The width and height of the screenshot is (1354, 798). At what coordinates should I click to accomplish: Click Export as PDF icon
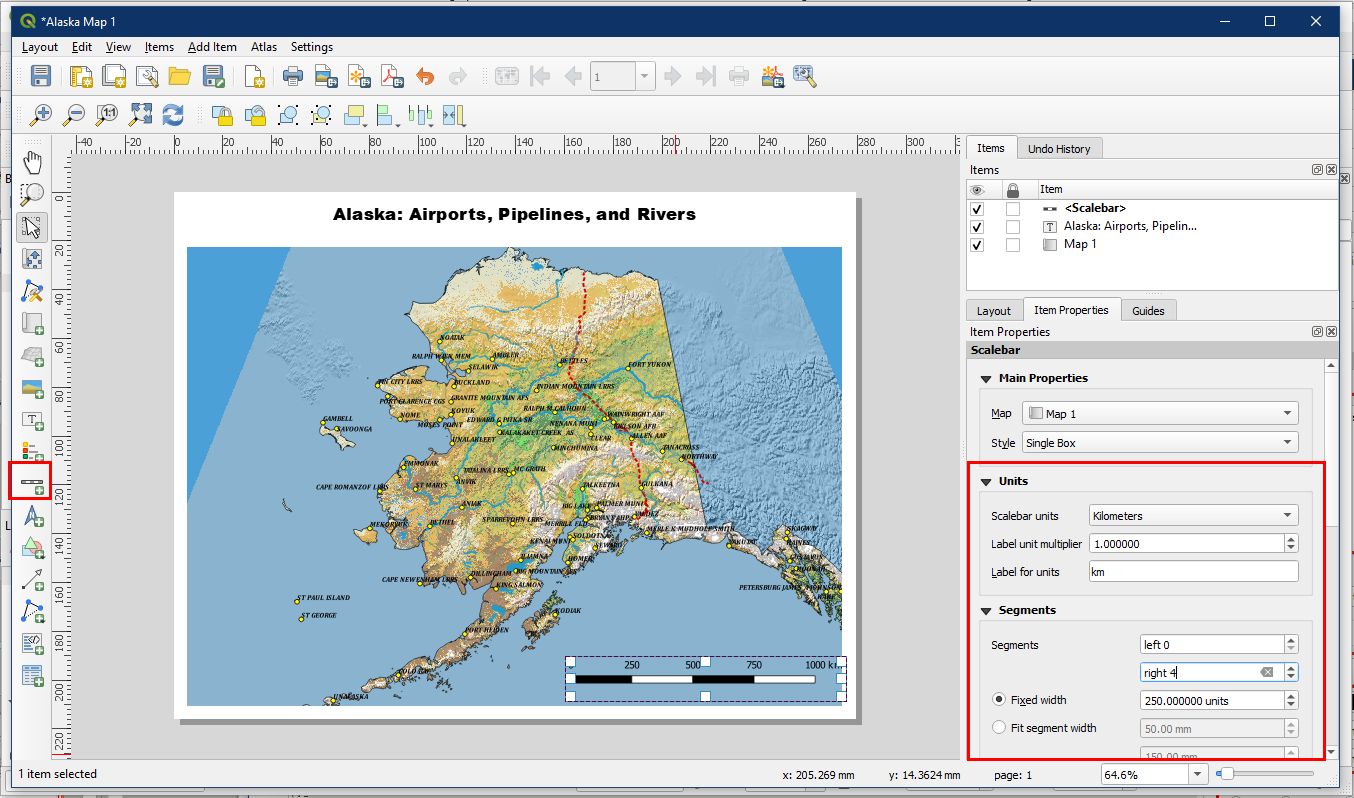pos(390,76)
